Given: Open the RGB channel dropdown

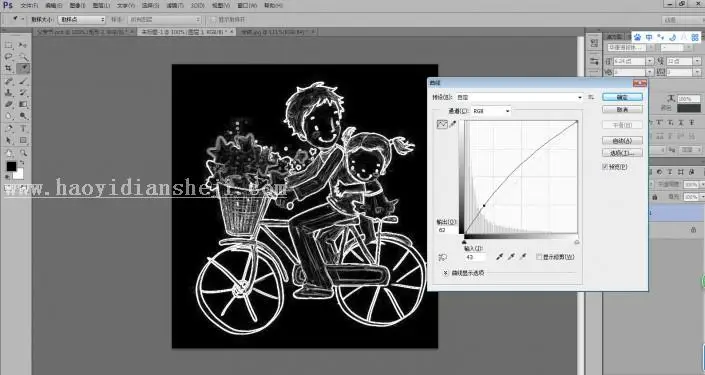Looking at the screenshot, I should (x=491, y=111).
